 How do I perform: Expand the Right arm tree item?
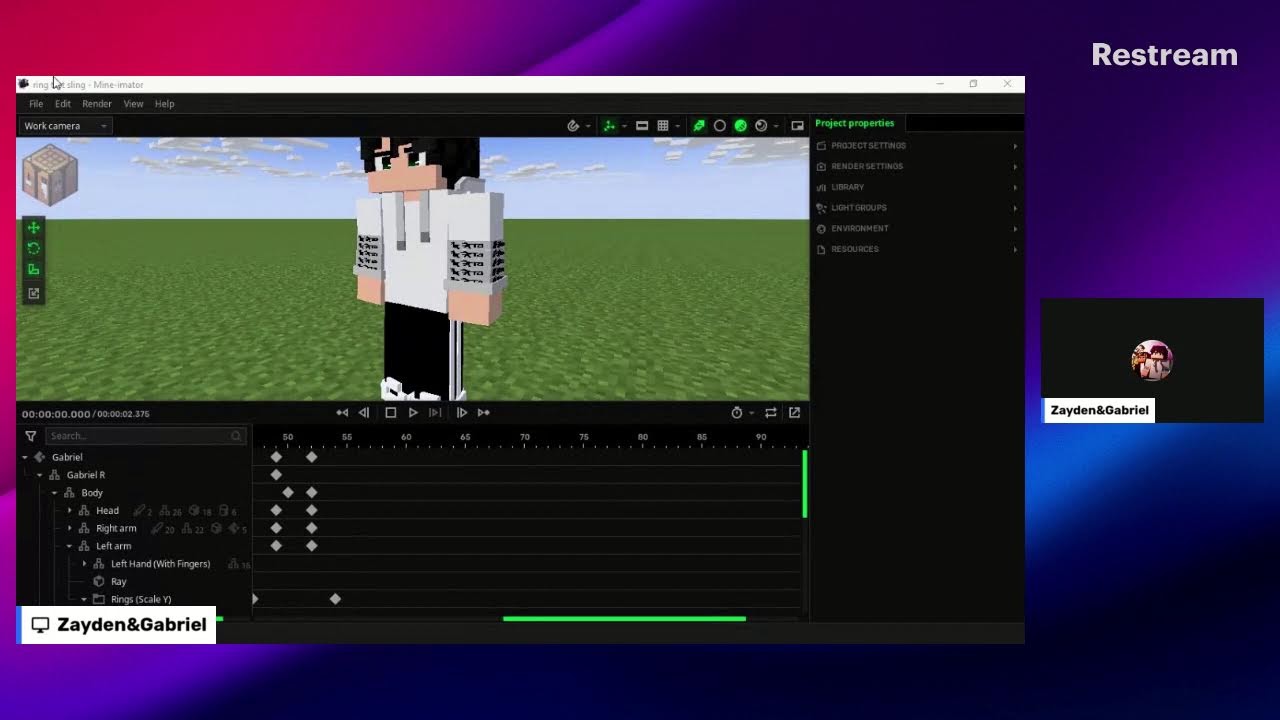[x=70, y=529]
